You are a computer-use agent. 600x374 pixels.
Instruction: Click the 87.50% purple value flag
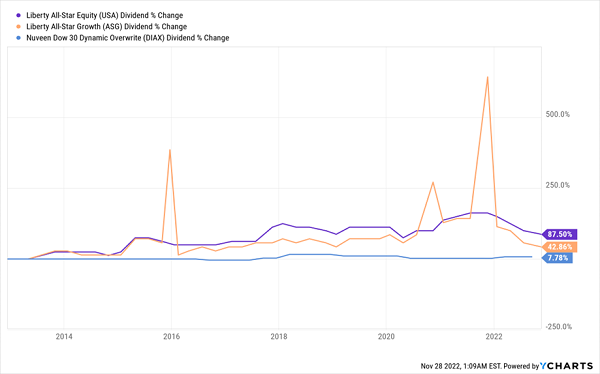coord(559,234)
